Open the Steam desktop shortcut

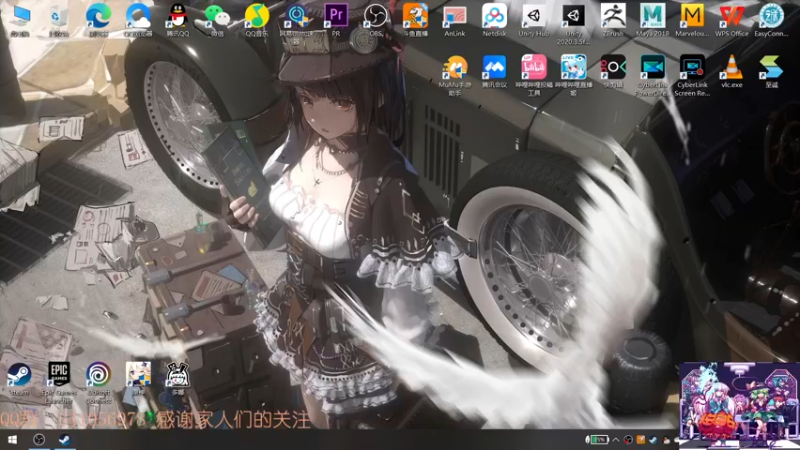click(19, 379)
